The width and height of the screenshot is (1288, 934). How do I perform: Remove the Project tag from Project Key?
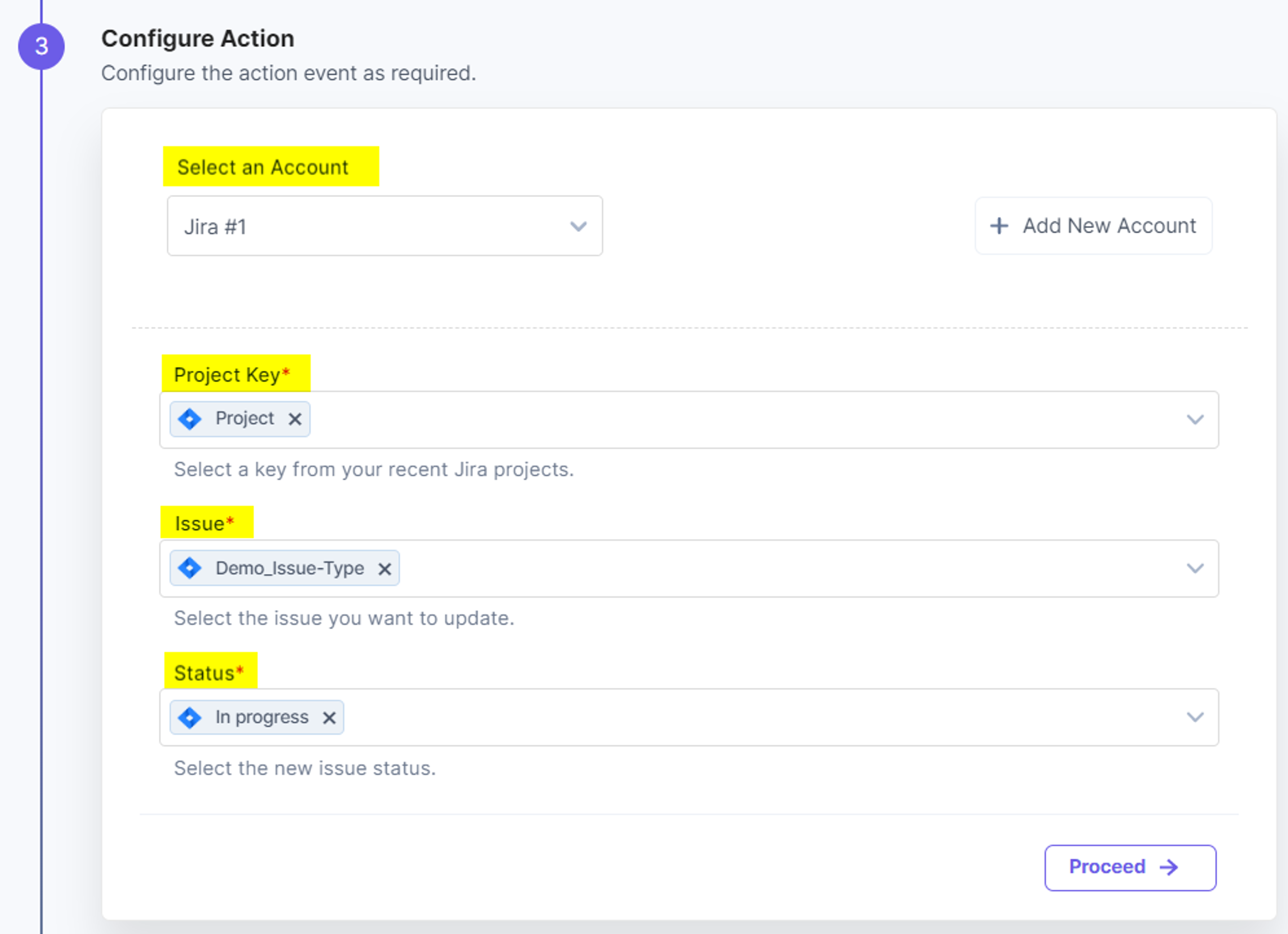pyautogui.click(x=294, y=419)
